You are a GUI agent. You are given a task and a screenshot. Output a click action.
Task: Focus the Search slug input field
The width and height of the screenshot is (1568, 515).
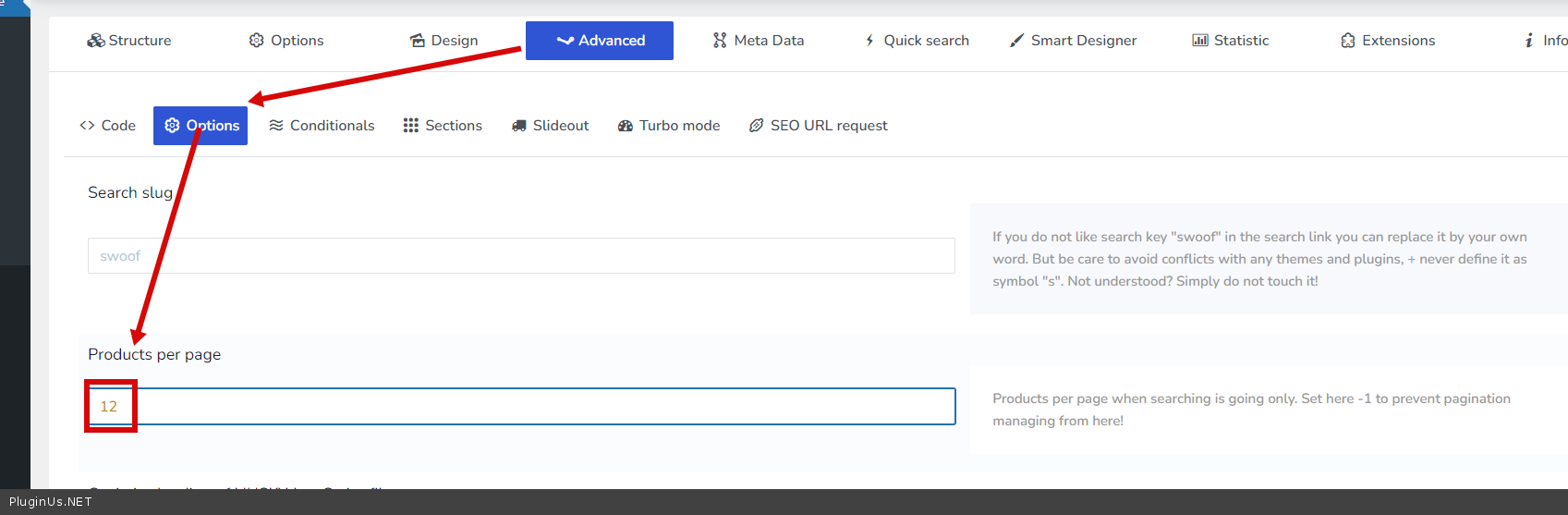521,256
